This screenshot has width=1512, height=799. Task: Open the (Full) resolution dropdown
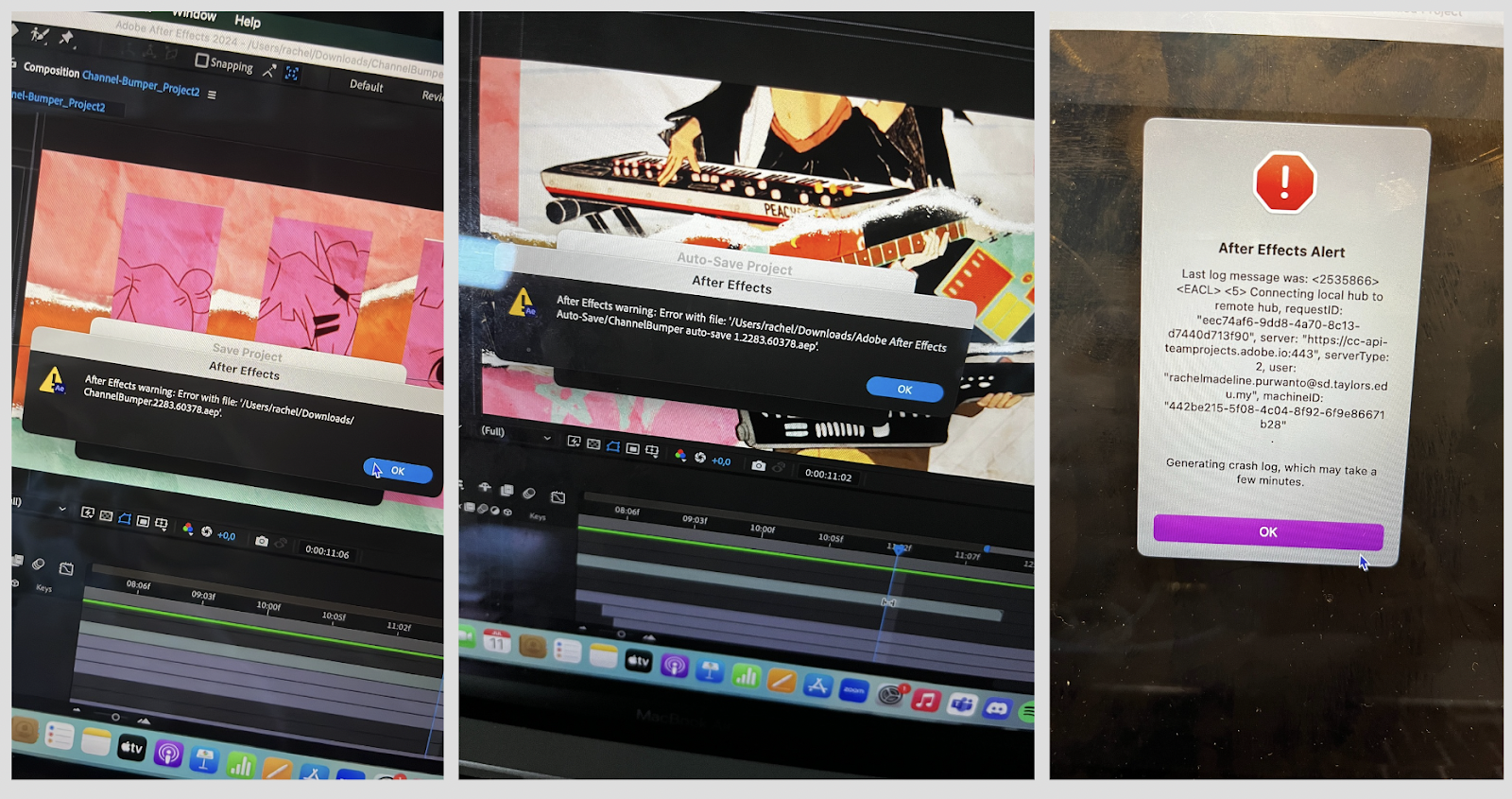point(515,433)
